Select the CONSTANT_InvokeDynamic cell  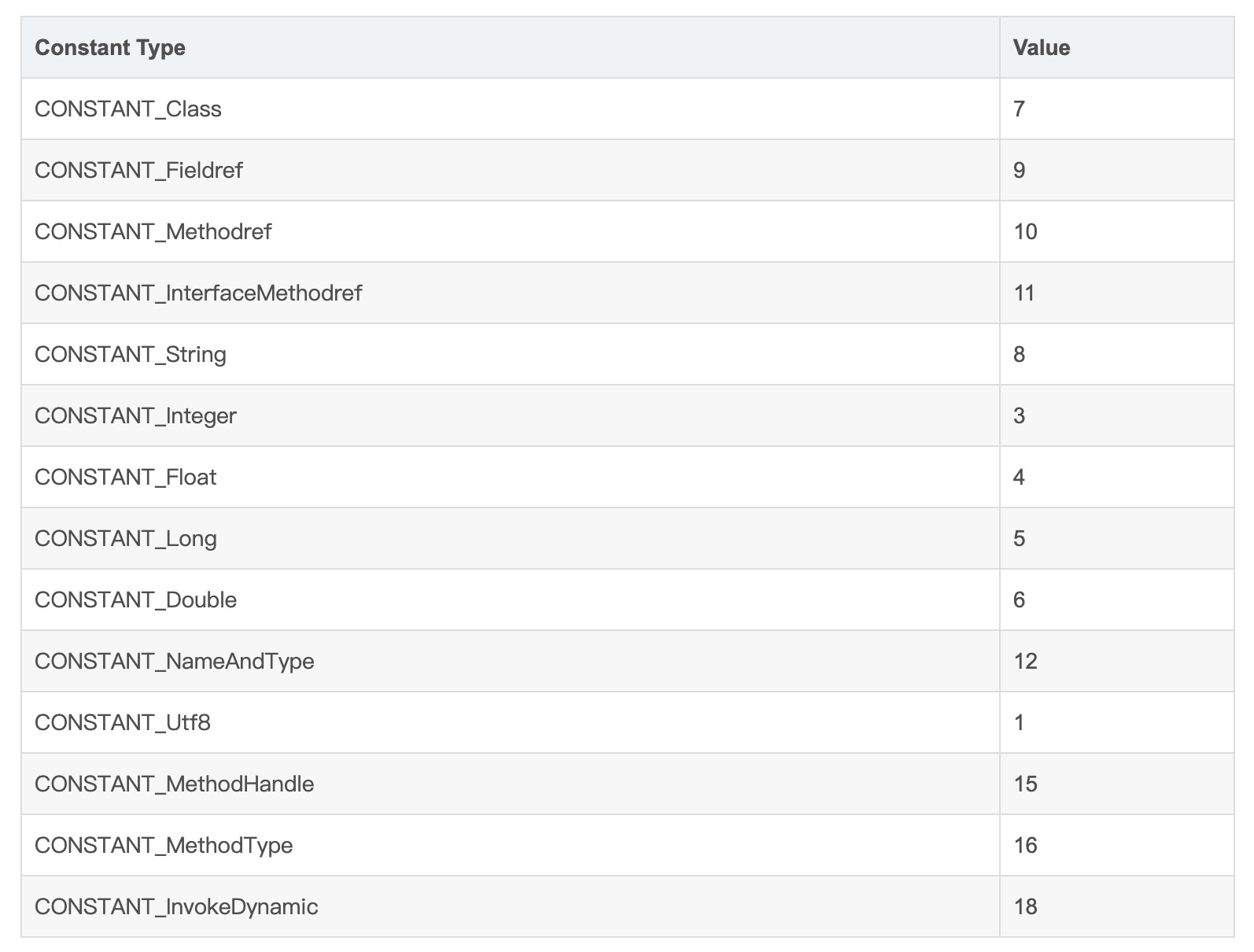[x=176, y=906]
